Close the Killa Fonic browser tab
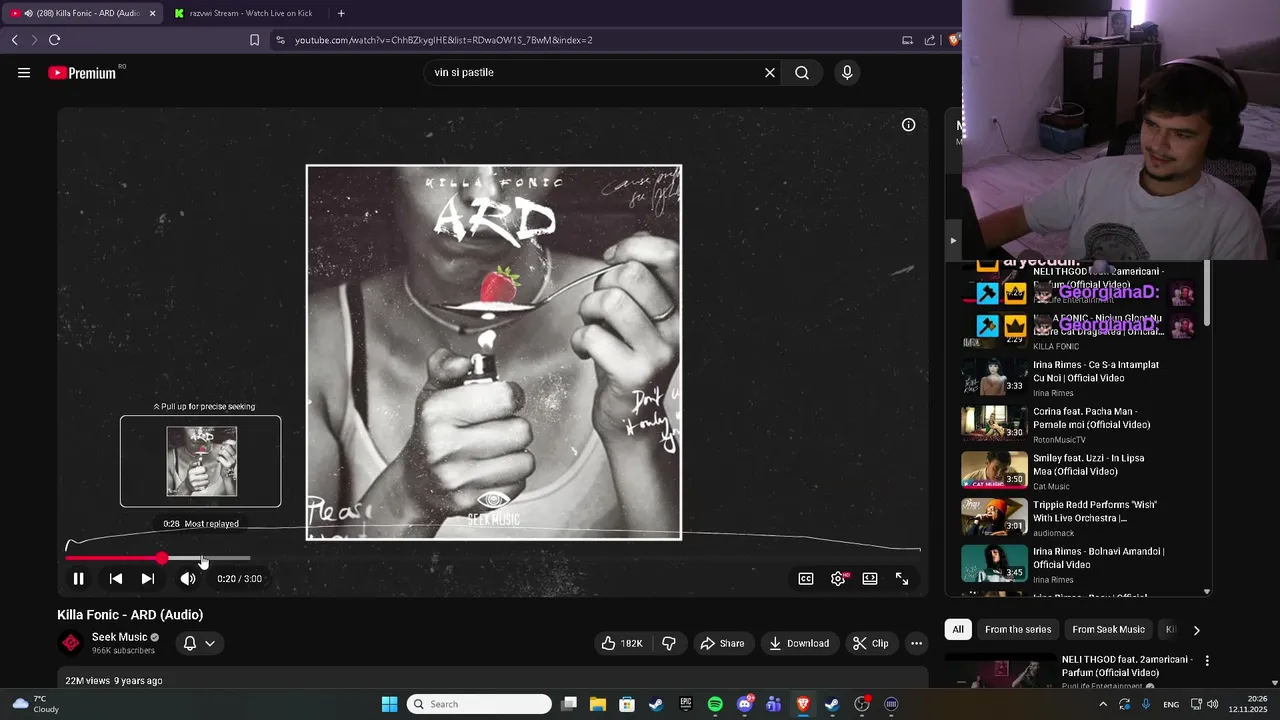 click(153, 13)
